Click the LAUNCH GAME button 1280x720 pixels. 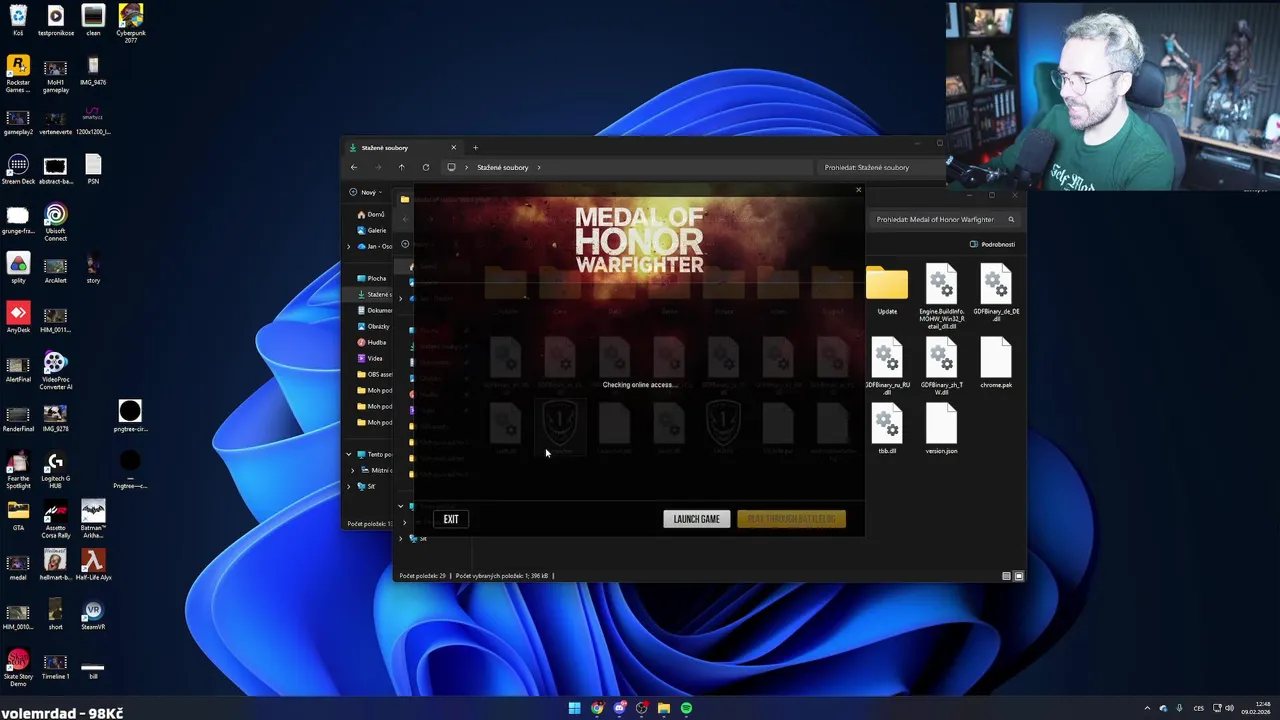coord(696,519)
